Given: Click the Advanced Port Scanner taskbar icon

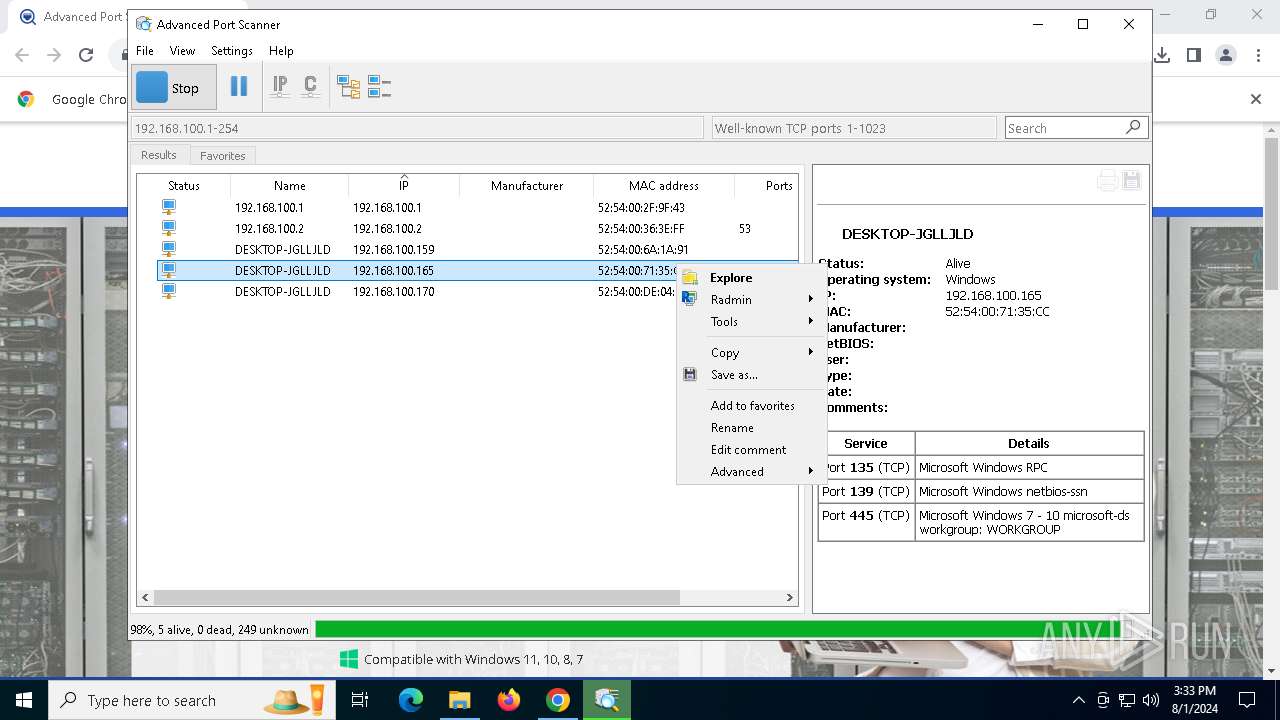Looking at the screenshot, I should [607, 700].
